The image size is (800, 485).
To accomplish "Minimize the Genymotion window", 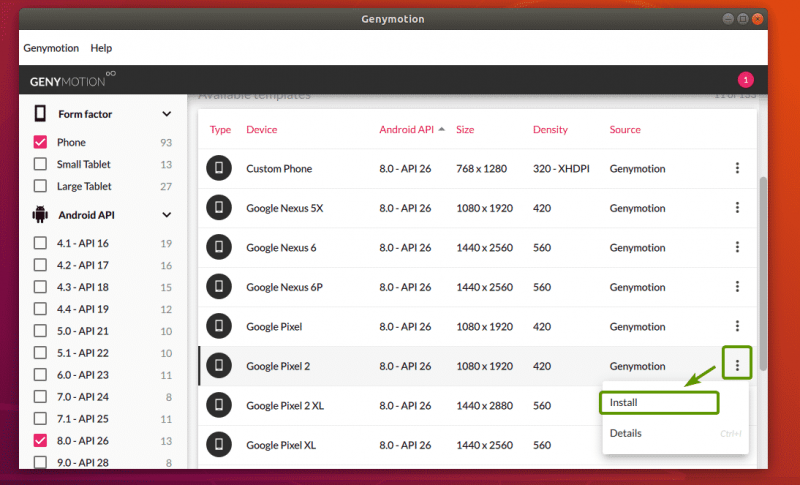I will 728,19.
